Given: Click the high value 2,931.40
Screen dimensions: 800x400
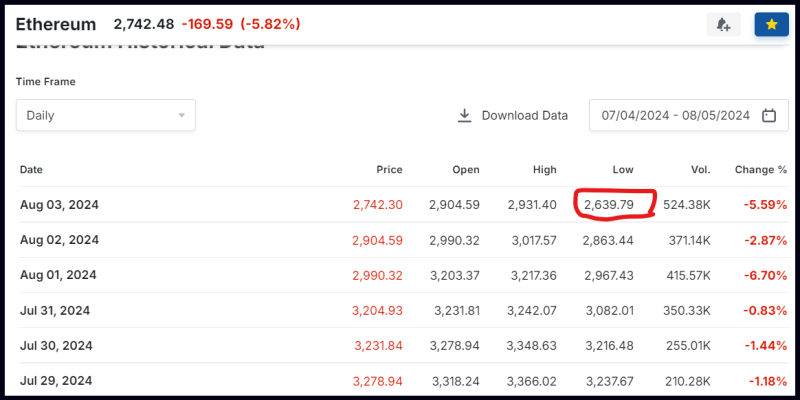Looking at the screenshot, I should [532, 205].
